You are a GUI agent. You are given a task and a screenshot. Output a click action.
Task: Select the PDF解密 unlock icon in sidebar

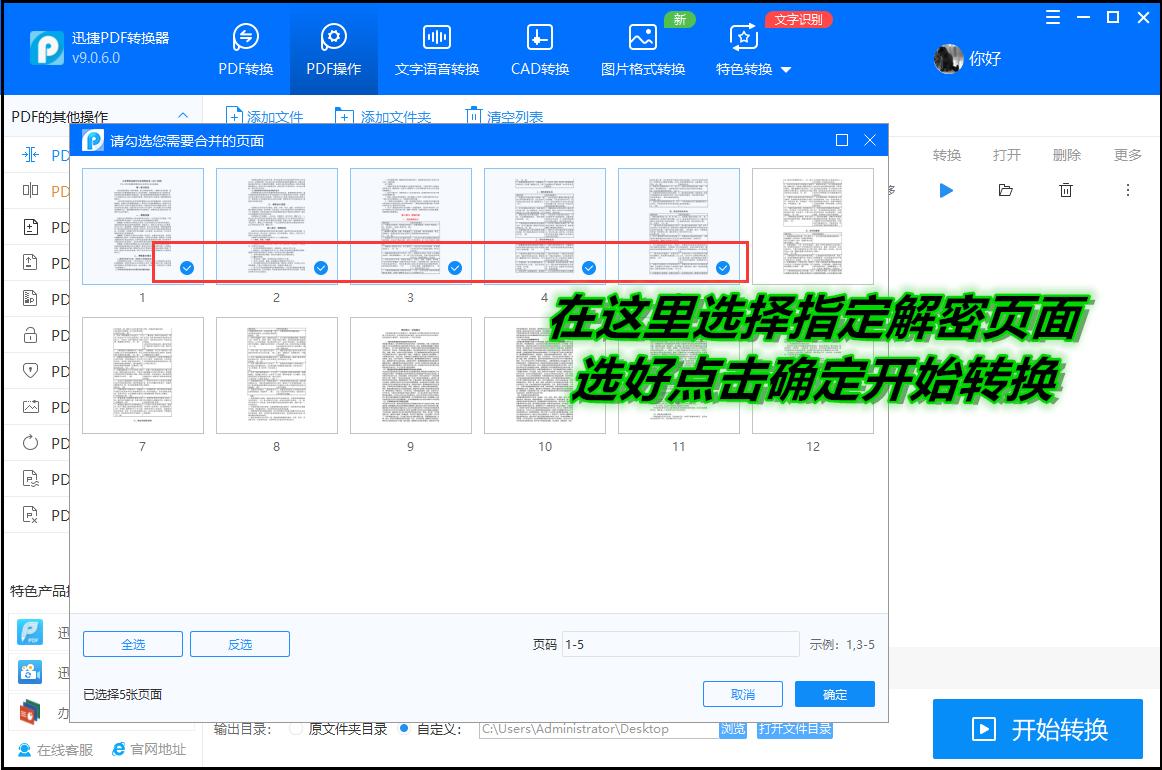[x=31, y=335]
